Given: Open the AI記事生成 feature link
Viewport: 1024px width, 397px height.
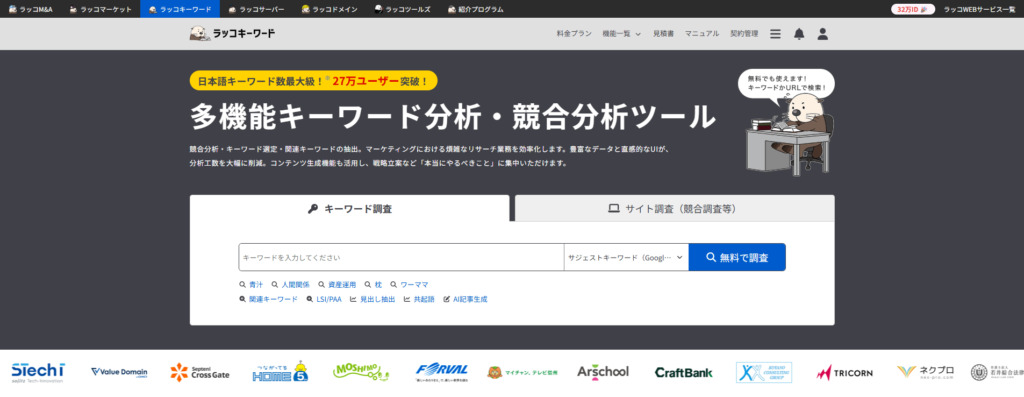Looking at the screenshot, I should pyautogui.click(x=466, y=299).
